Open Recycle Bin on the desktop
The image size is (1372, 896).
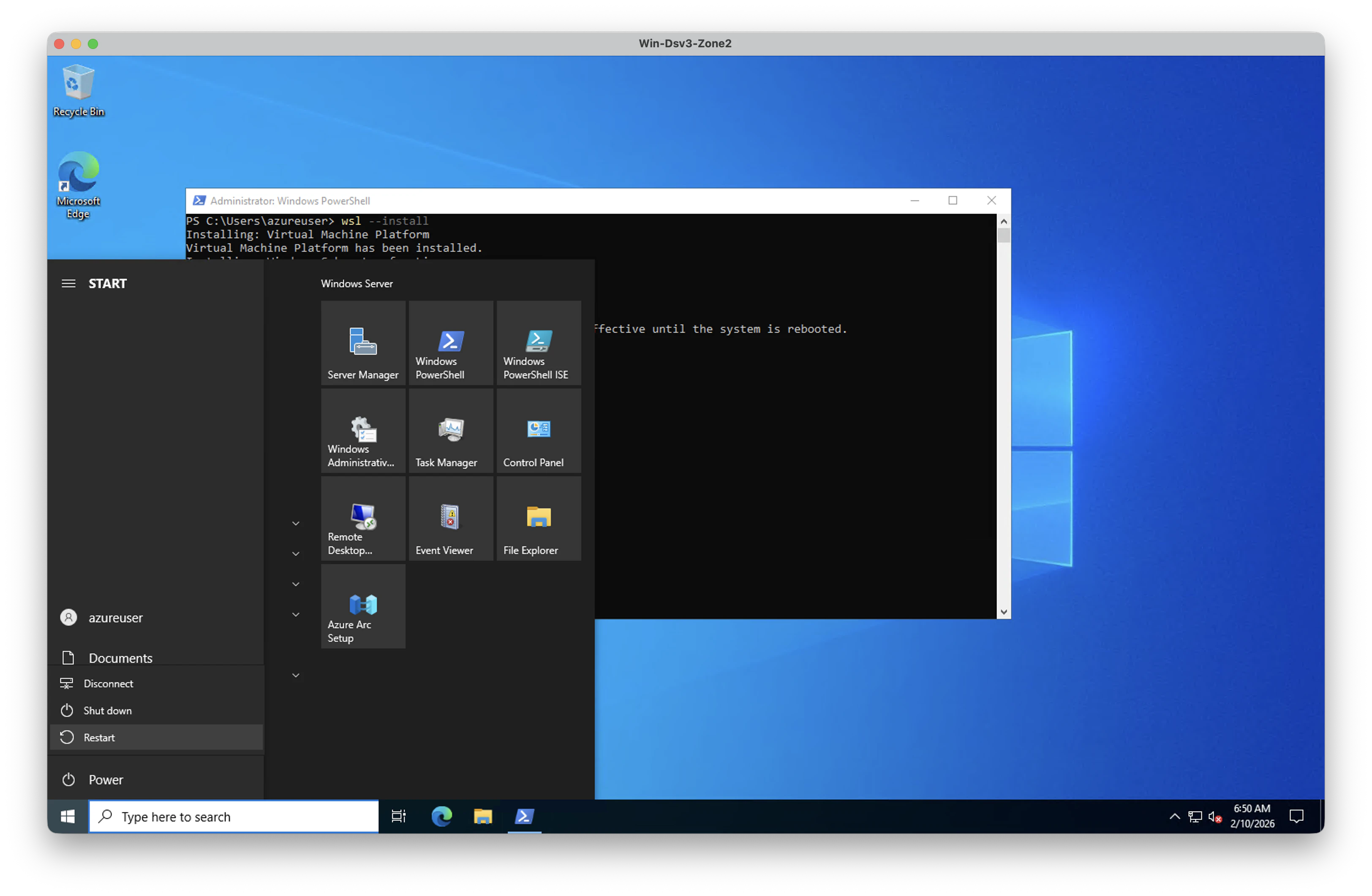click(x=79, y=90)
